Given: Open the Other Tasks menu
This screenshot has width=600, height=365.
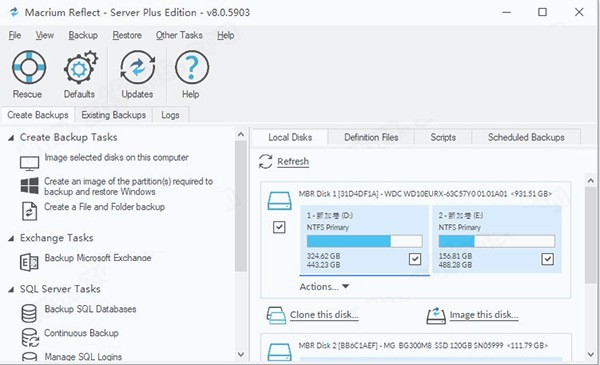Looking at the screenshot, I should (179, 35).
